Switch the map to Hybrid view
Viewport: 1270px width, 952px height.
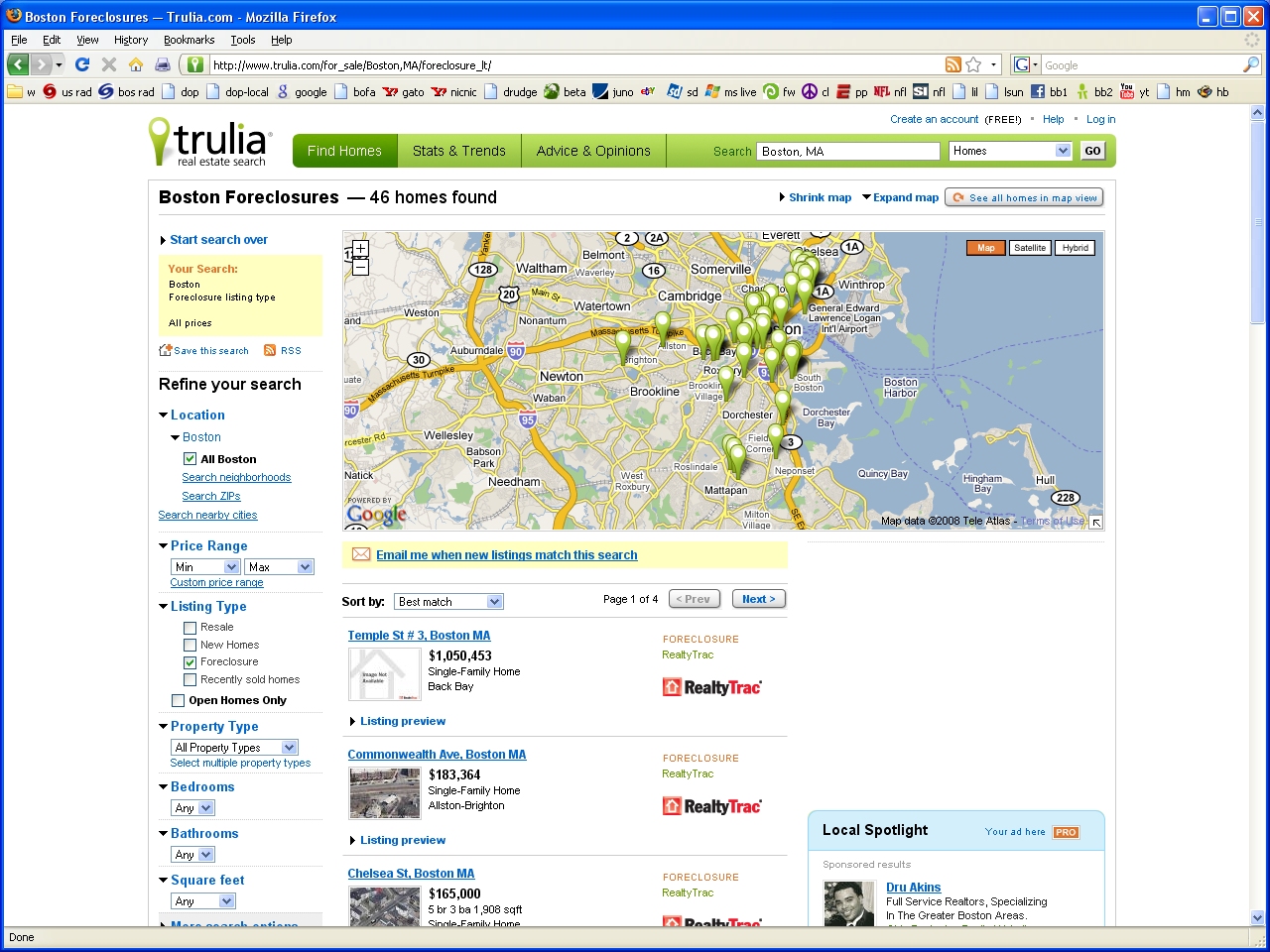tap(1075, 248)
